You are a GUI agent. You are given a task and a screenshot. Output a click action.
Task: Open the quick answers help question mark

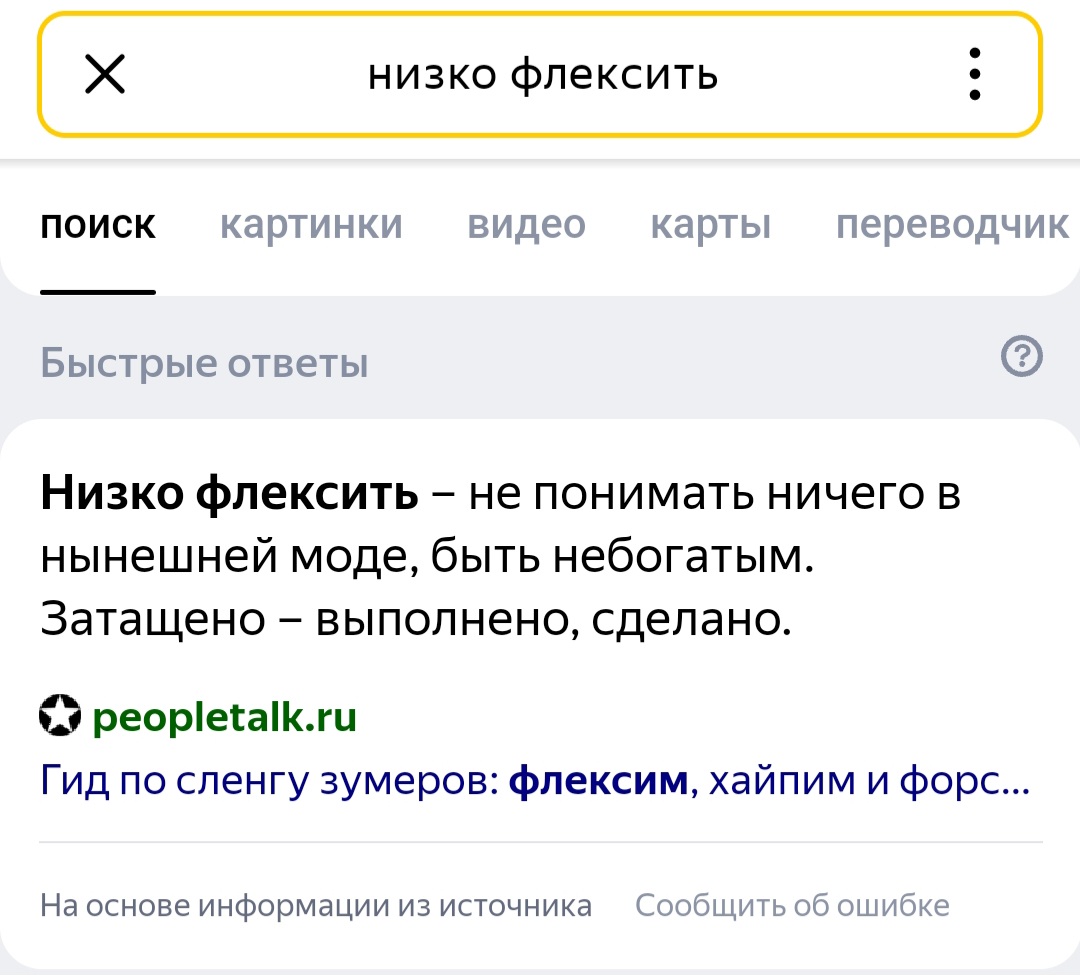click(1021, 356)
